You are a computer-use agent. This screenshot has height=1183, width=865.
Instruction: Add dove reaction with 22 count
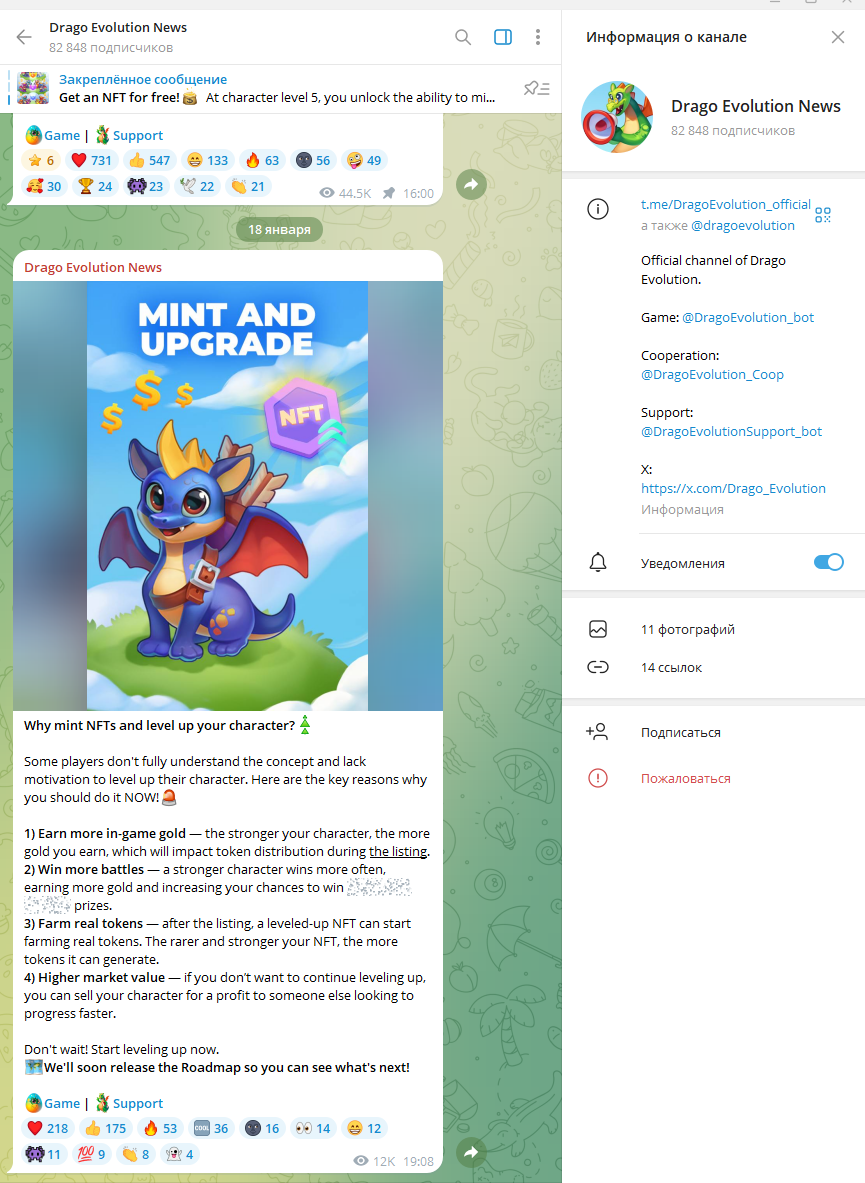[x=197, y=186]
